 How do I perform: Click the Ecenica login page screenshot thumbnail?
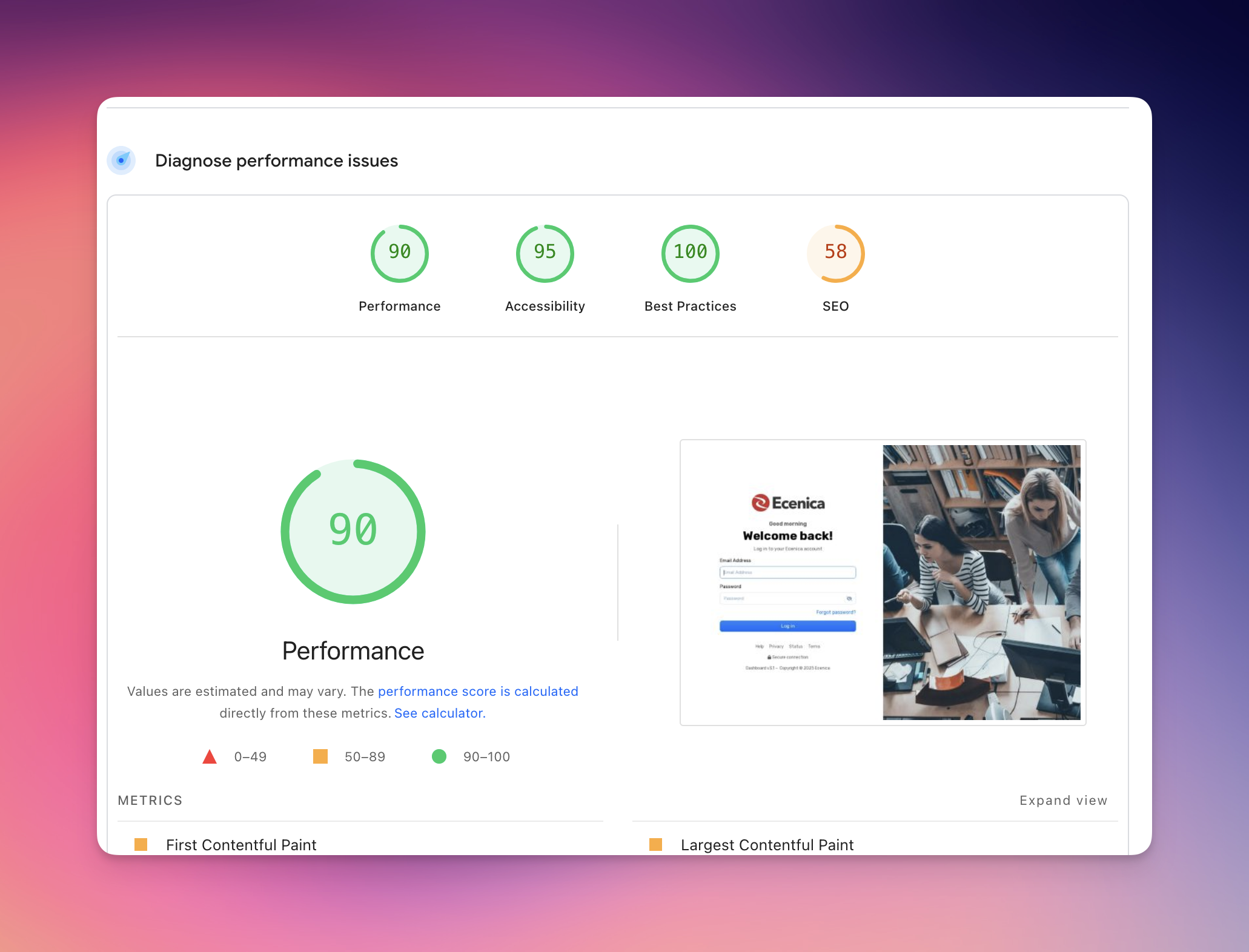point(883,583)
